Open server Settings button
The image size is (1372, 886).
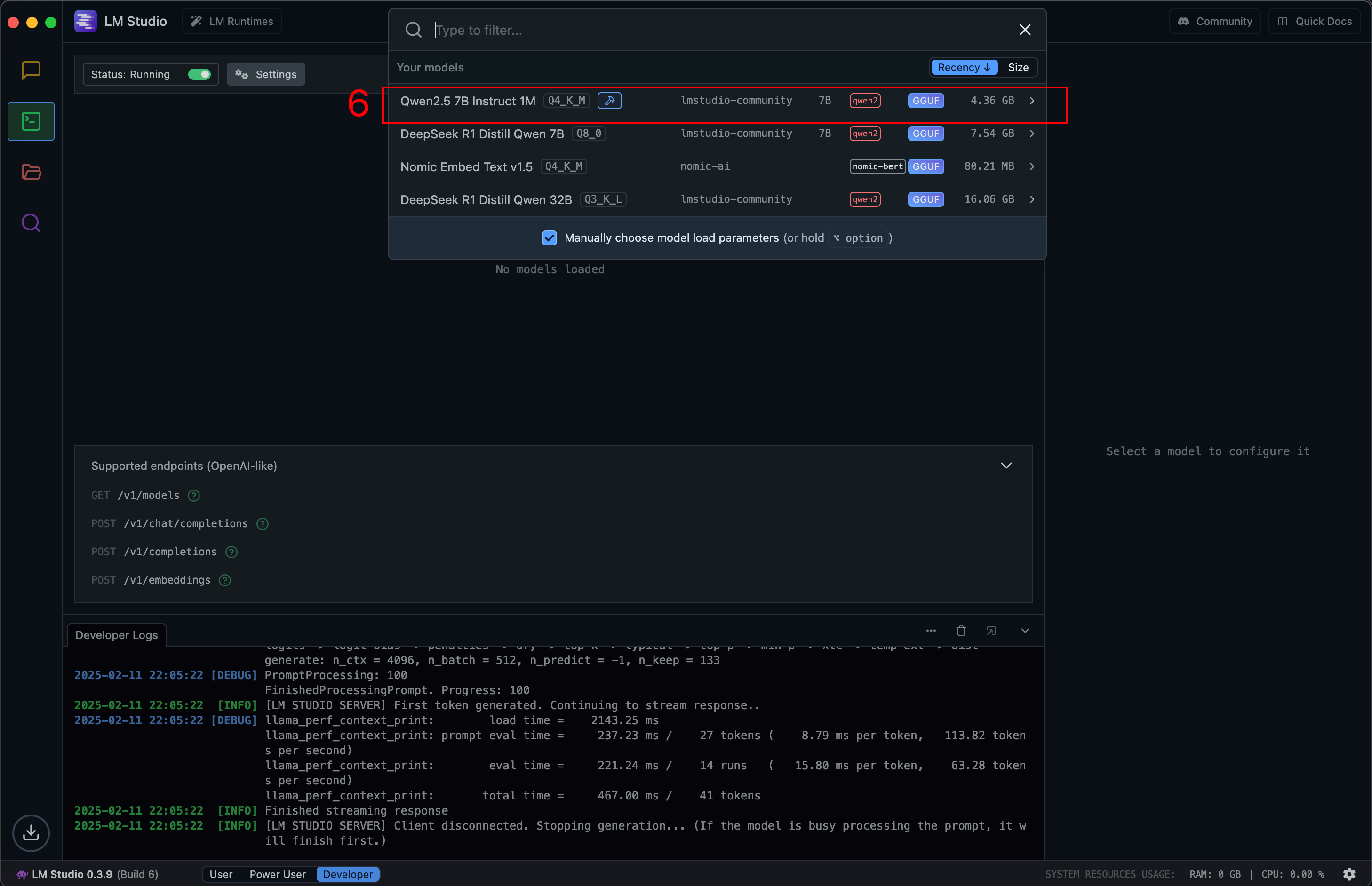click(x=265, y=74)
